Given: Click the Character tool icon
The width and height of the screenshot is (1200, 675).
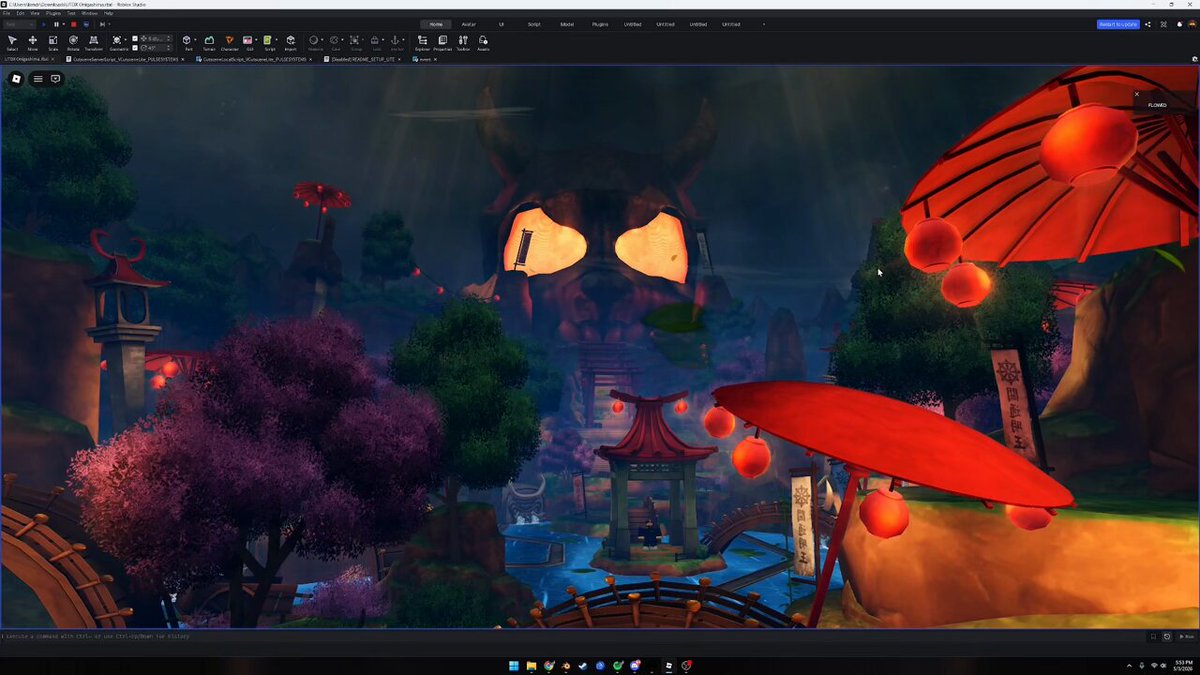Looking at the screenshot, I should pyautogui.click(x=229, y=42).
